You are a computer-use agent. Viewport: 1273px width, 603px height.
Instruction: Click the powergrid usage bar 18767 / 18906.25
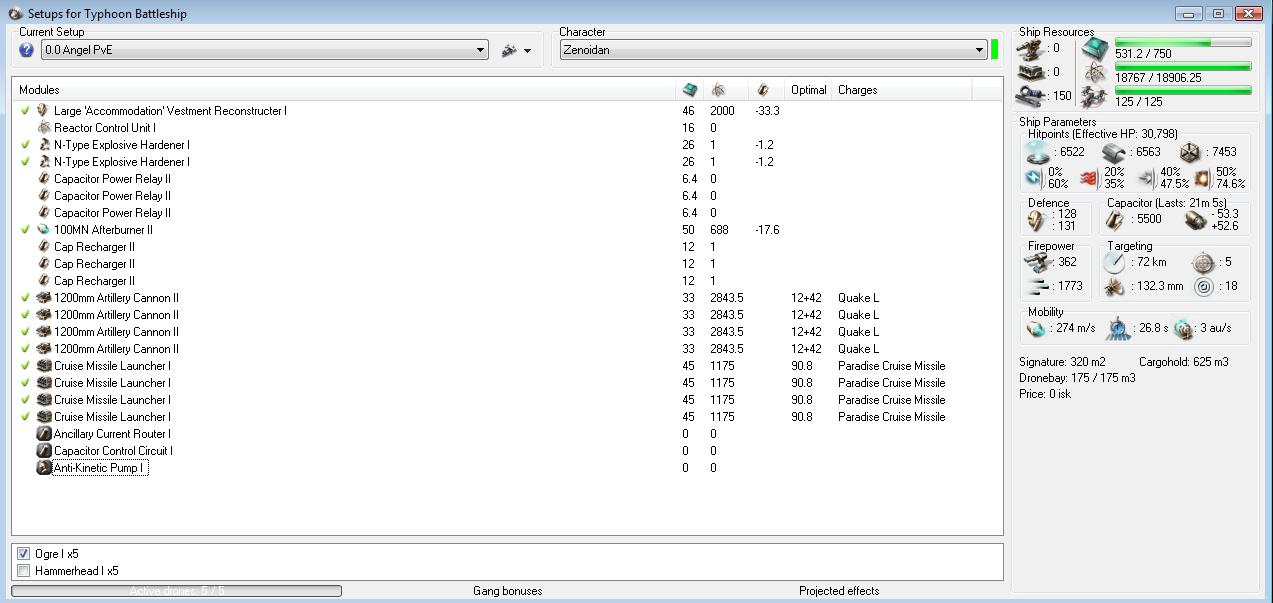coord(1183,67)
